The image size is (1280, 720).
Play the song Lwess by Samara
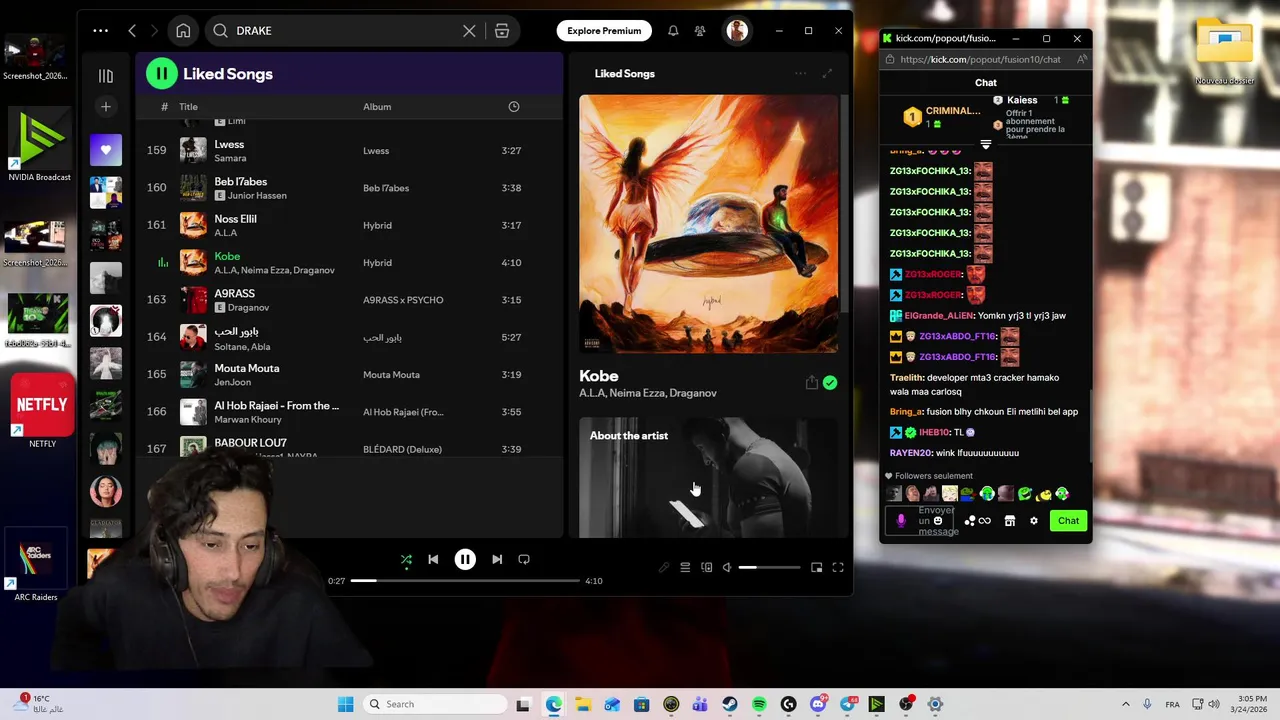349,150
